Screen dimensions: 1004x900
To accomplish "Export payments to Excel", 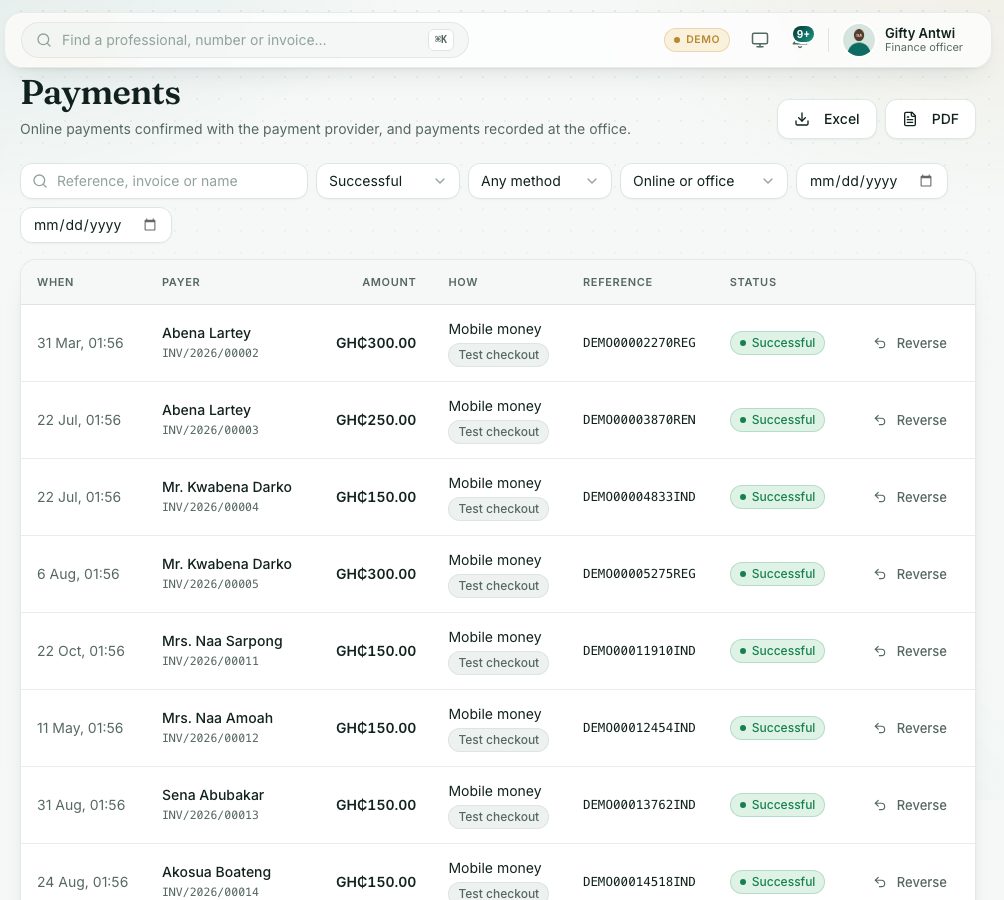I will pos(827,119).
